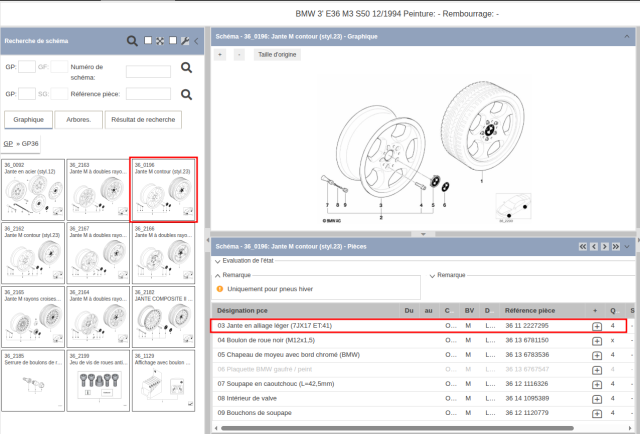Click part number 36 14 1095389
Screen dimensions: 640x434
(527, 398)
